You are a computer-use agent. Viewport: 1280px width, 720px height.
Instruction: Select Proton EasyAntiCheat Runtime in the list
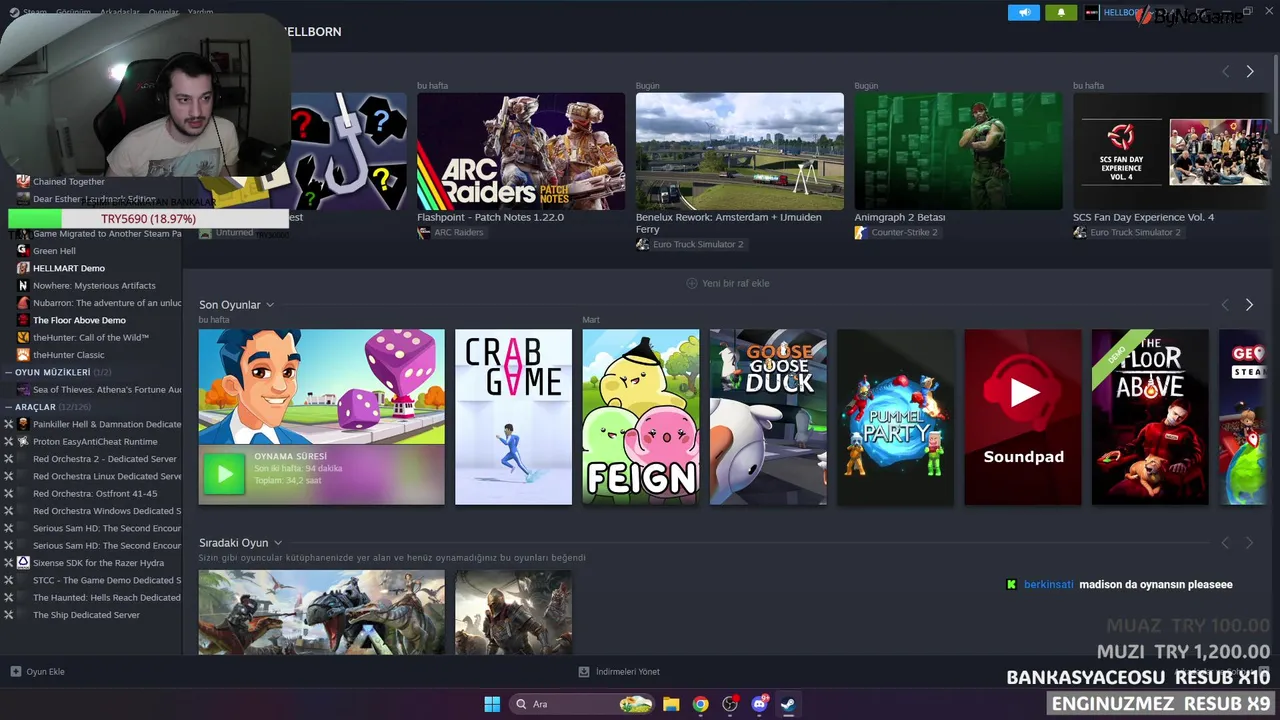95,441
